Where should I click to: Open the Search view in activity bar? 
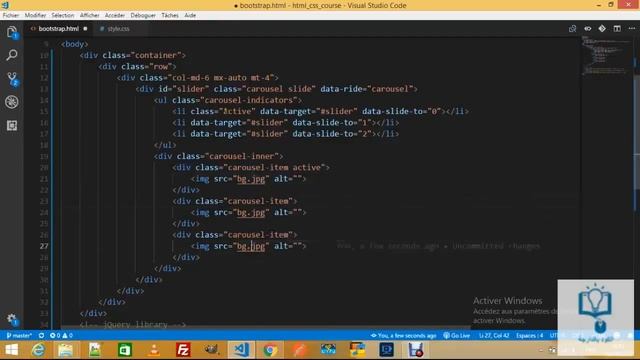pos(12,55)
